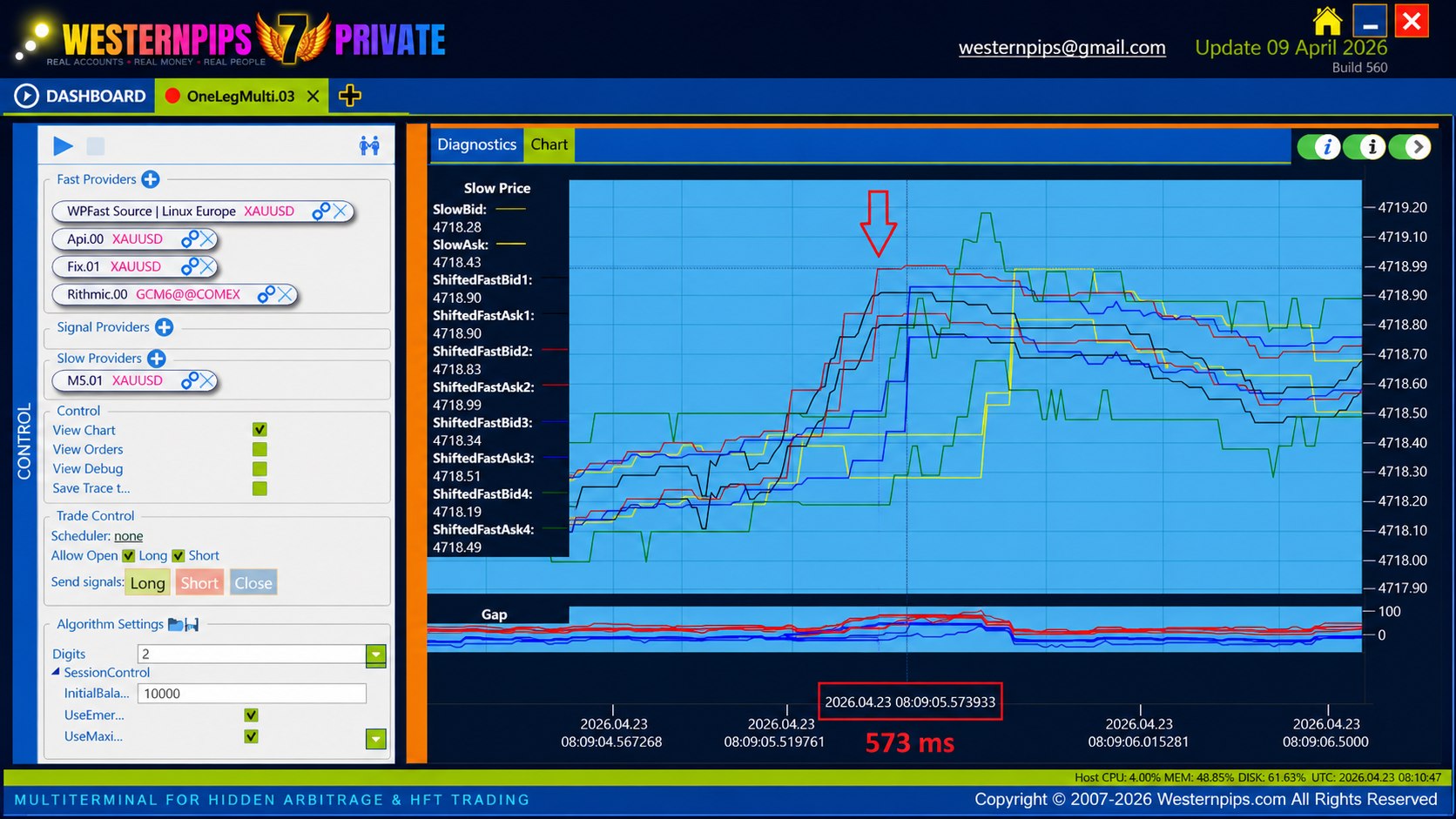Screen dimensions: 1456x819
Task: Open the Diagnostics tab
Action: tap(476, 144)
